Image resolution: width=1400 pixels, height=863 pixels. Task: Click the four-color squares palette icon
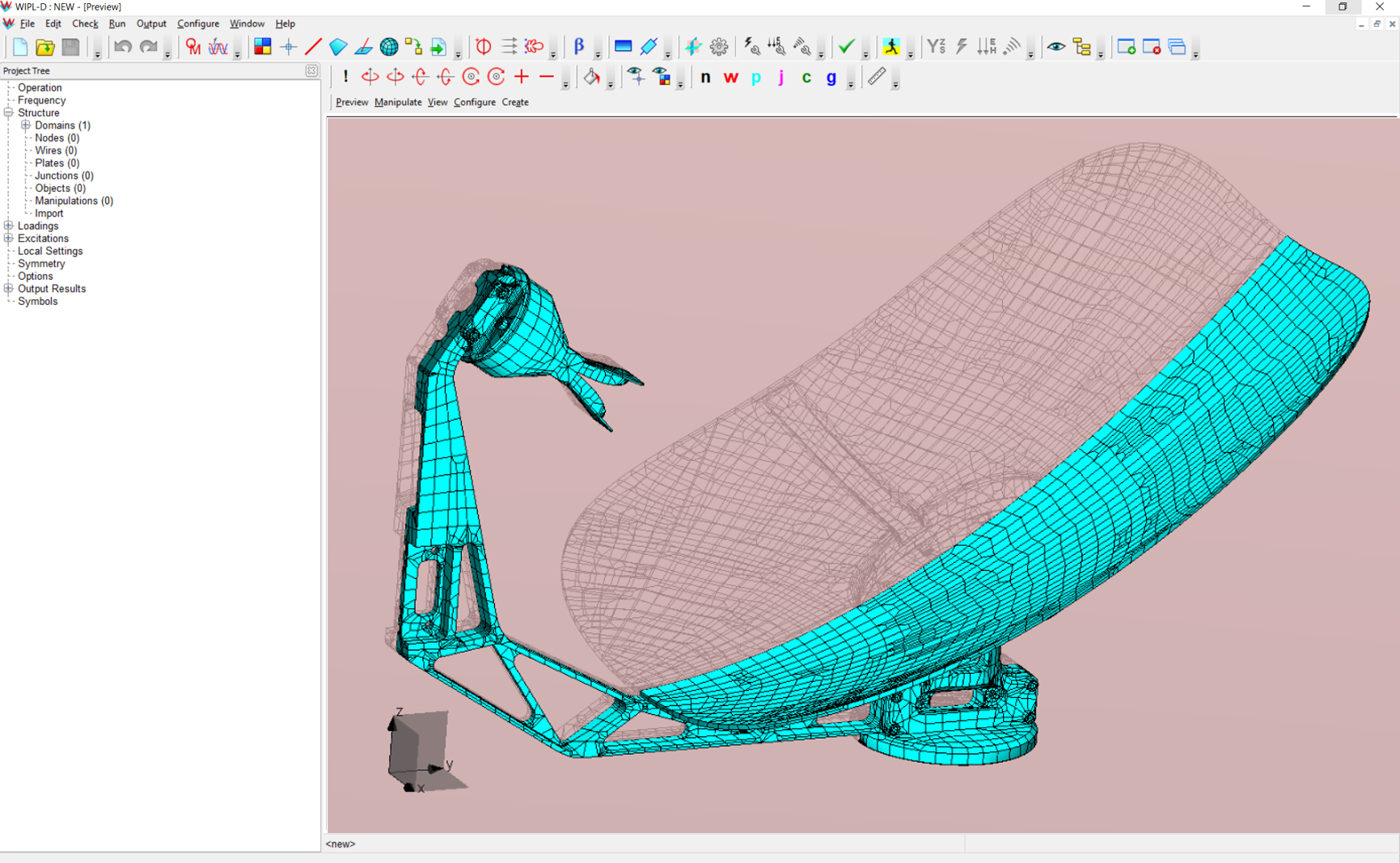point(262,47)
